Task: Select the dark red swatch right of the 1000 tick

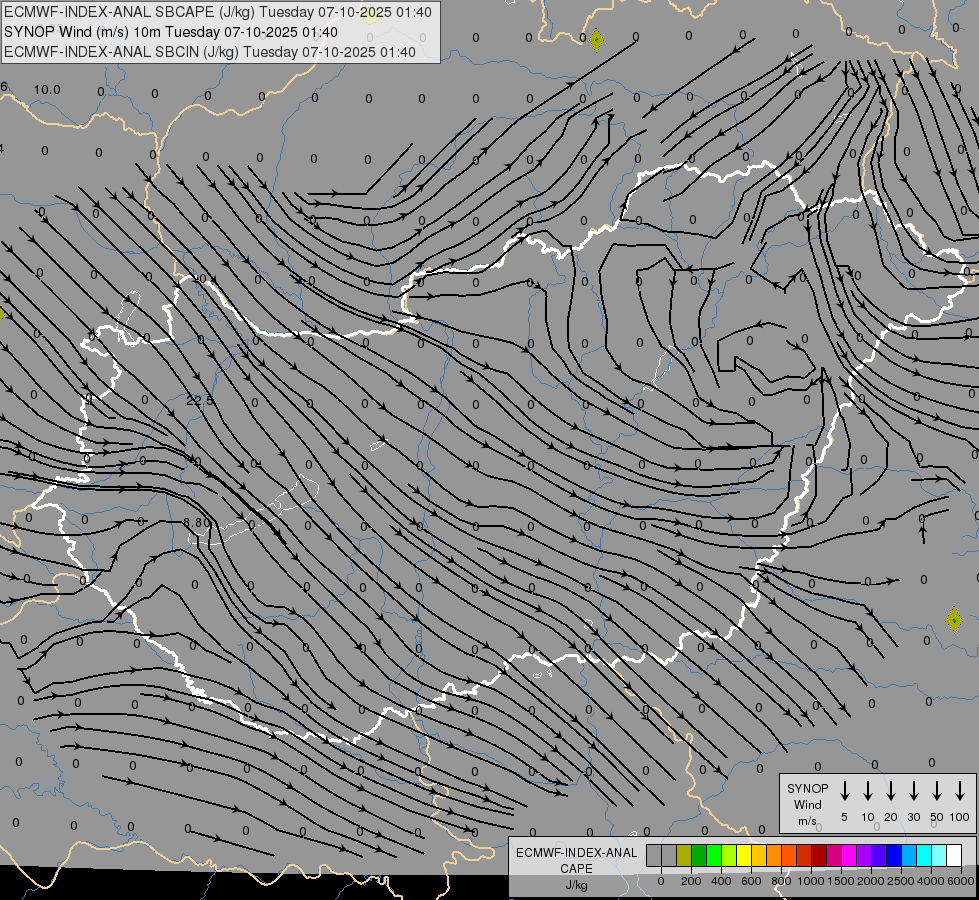Action: click(x=819, y=855)
